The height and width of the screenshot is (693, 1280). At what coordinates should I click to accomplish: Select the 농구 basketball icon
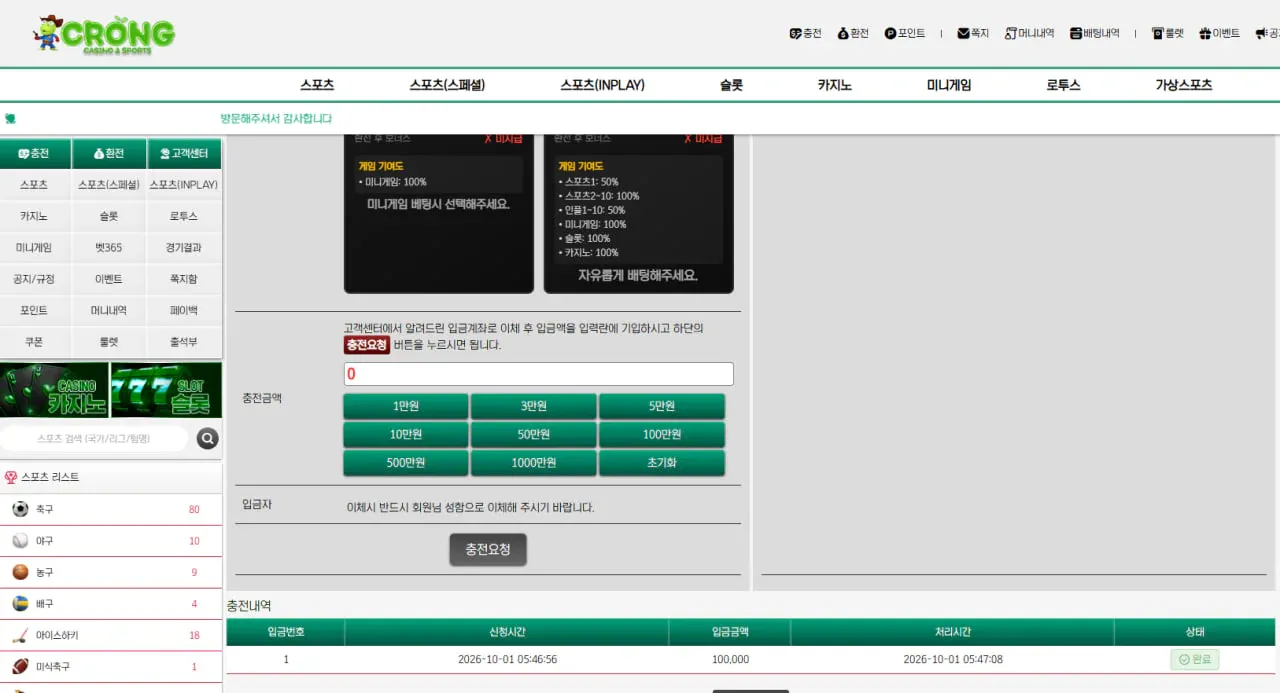point(20,572)
